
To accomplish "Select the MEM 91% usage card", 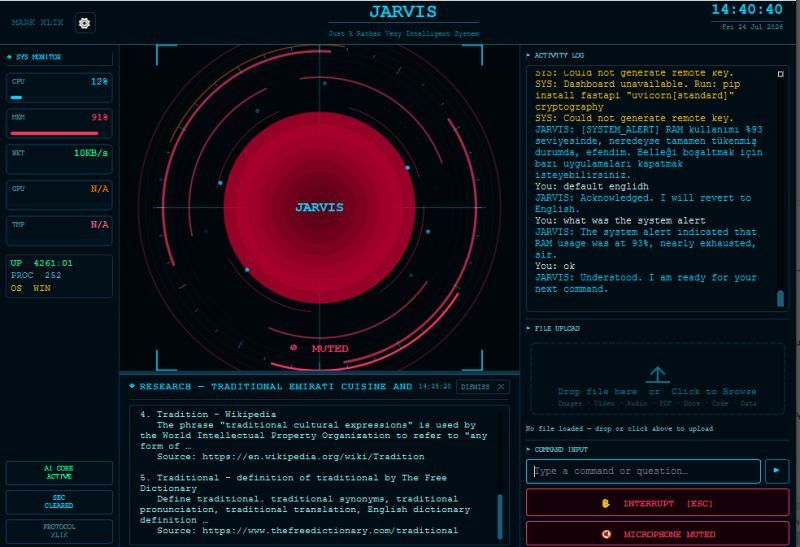I will 59,123.
